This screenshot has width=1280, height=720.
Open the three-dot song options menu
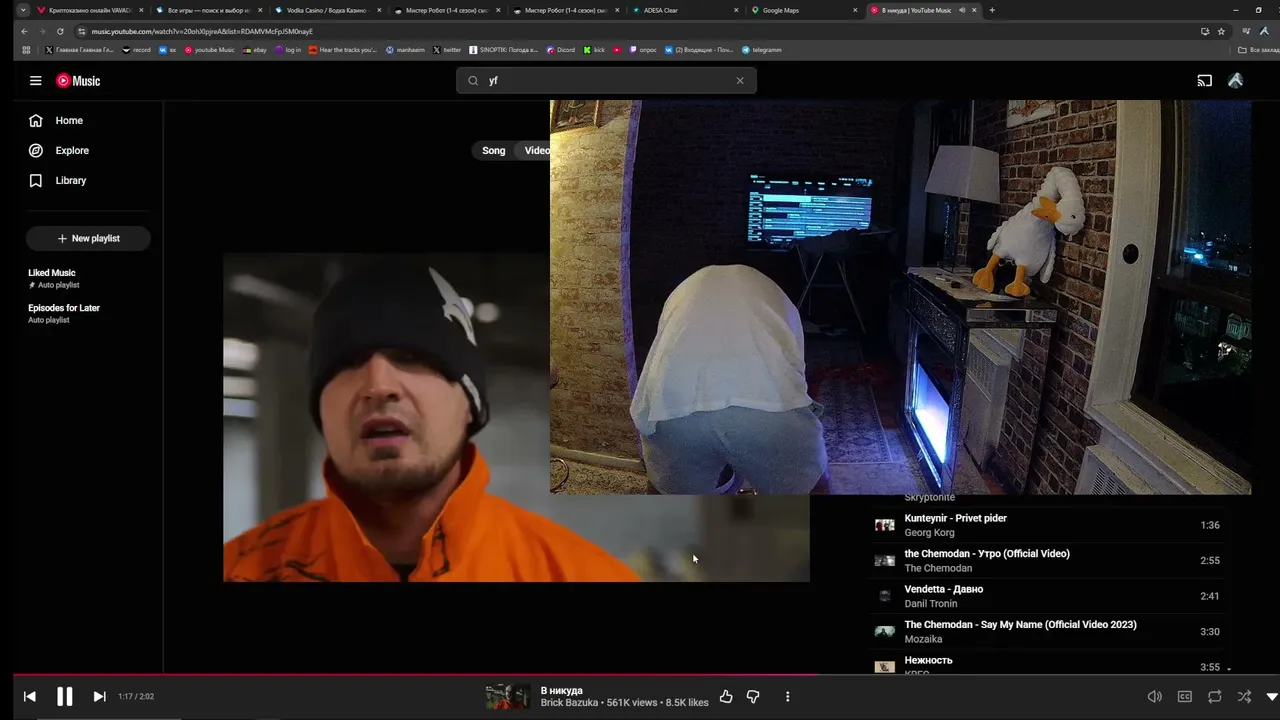788,697
